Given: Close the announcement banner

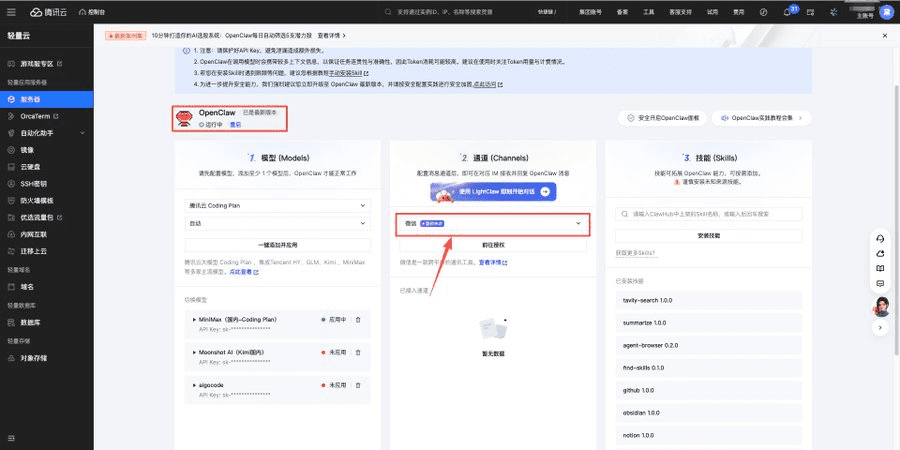Looking at the screenshot, I should 885,36.
